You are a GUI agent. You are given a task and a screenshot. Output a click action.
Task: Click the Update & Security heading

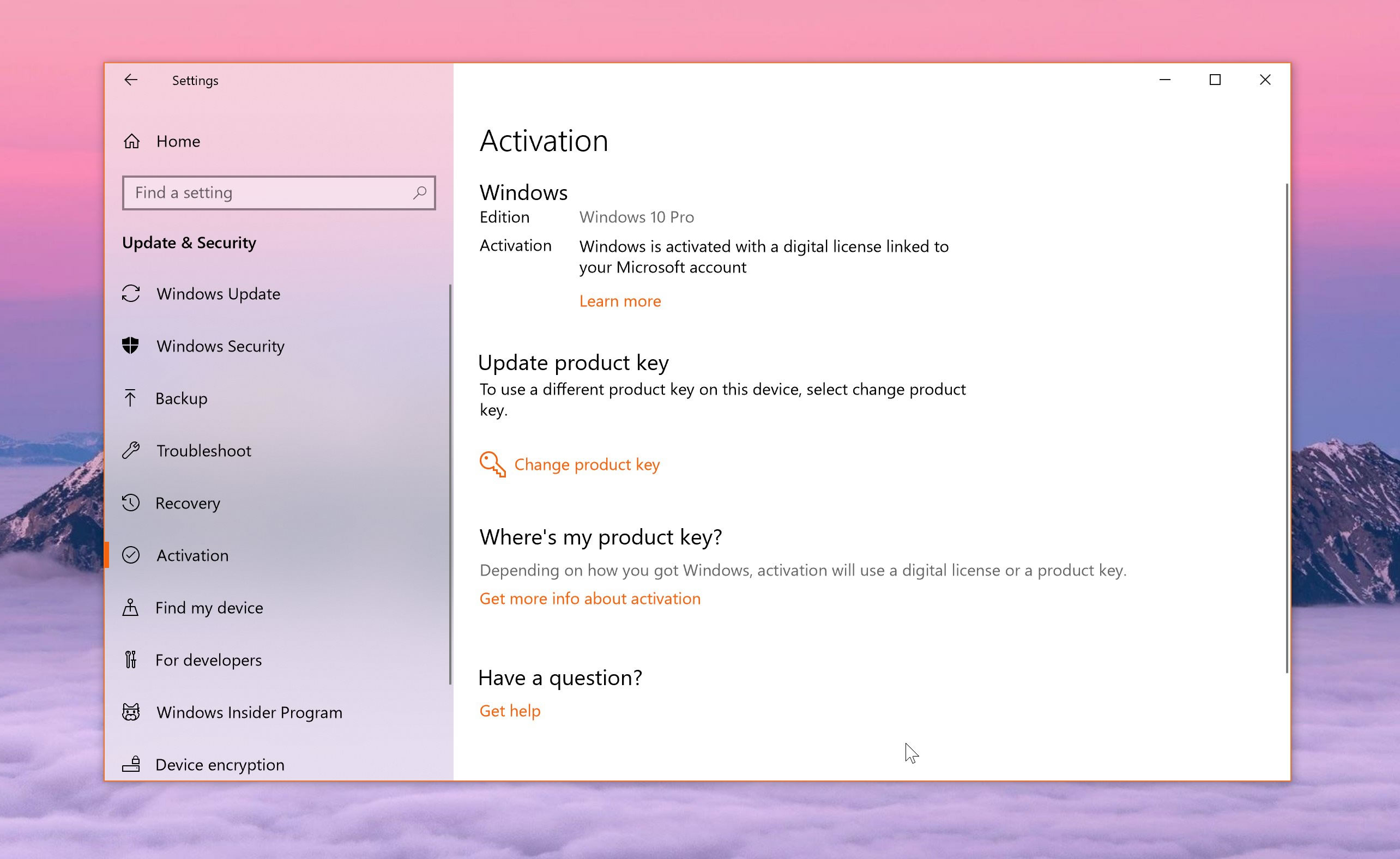[189, 243]
